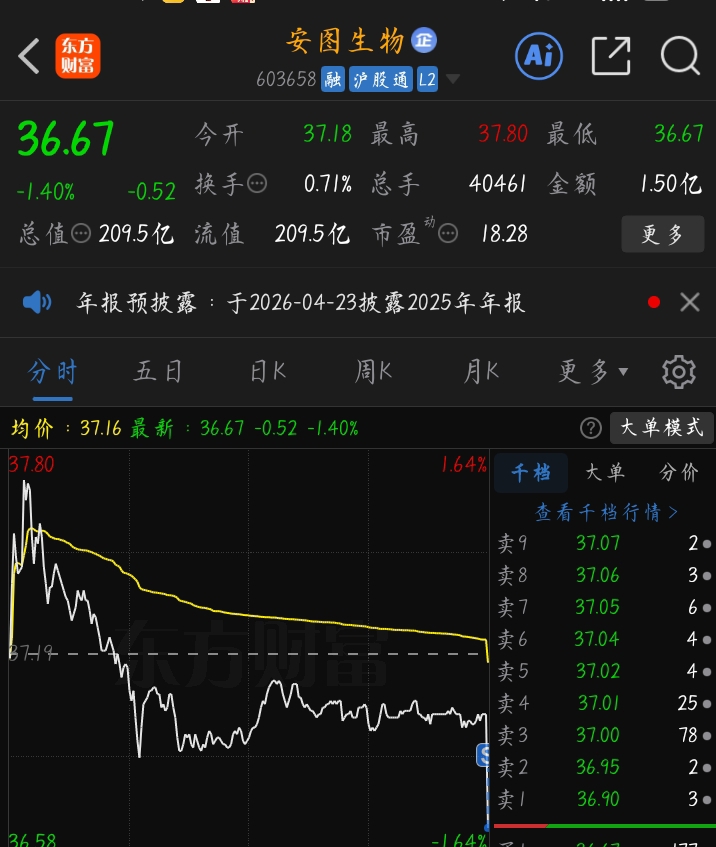Image resolution: width=716 pixels, height=847 pixels.
Task: Tap the 卖9 row at 37.07
Action: (x=604, y=543)
